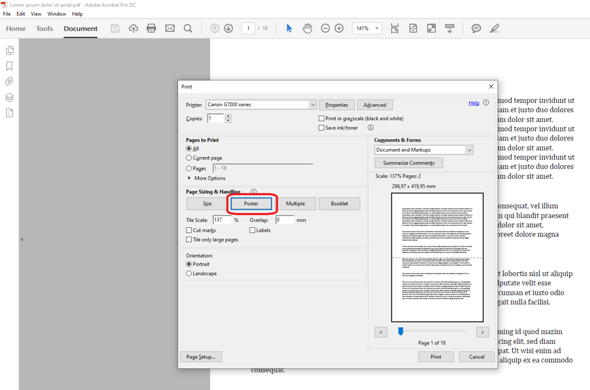The width and height of the screenshot is (590, 390).
Task: Select Landscape orientation
Action: (x=189, y=273)
